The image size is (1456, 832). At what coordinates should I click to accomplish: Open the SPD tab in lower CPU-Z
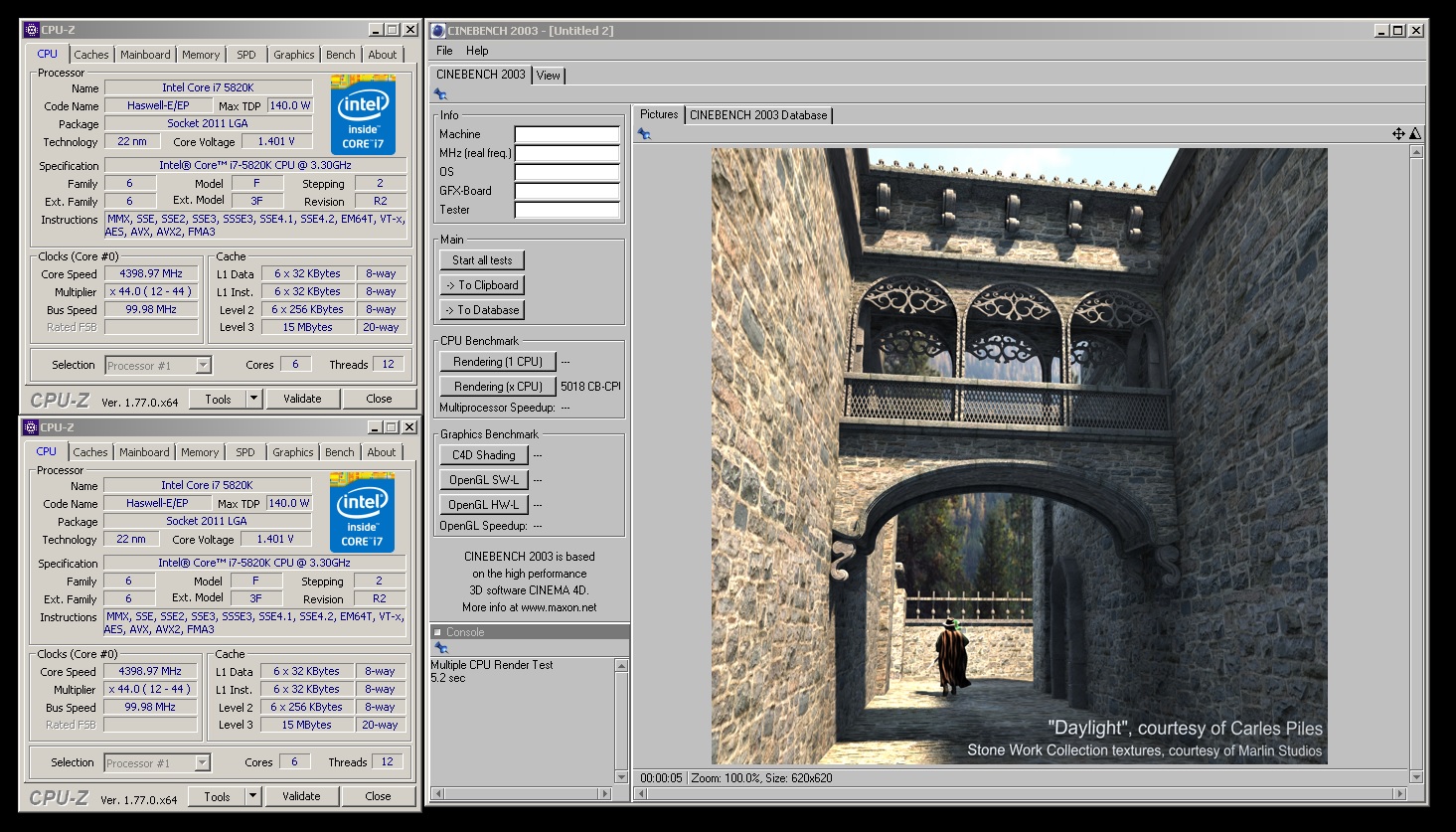(245, 452)
